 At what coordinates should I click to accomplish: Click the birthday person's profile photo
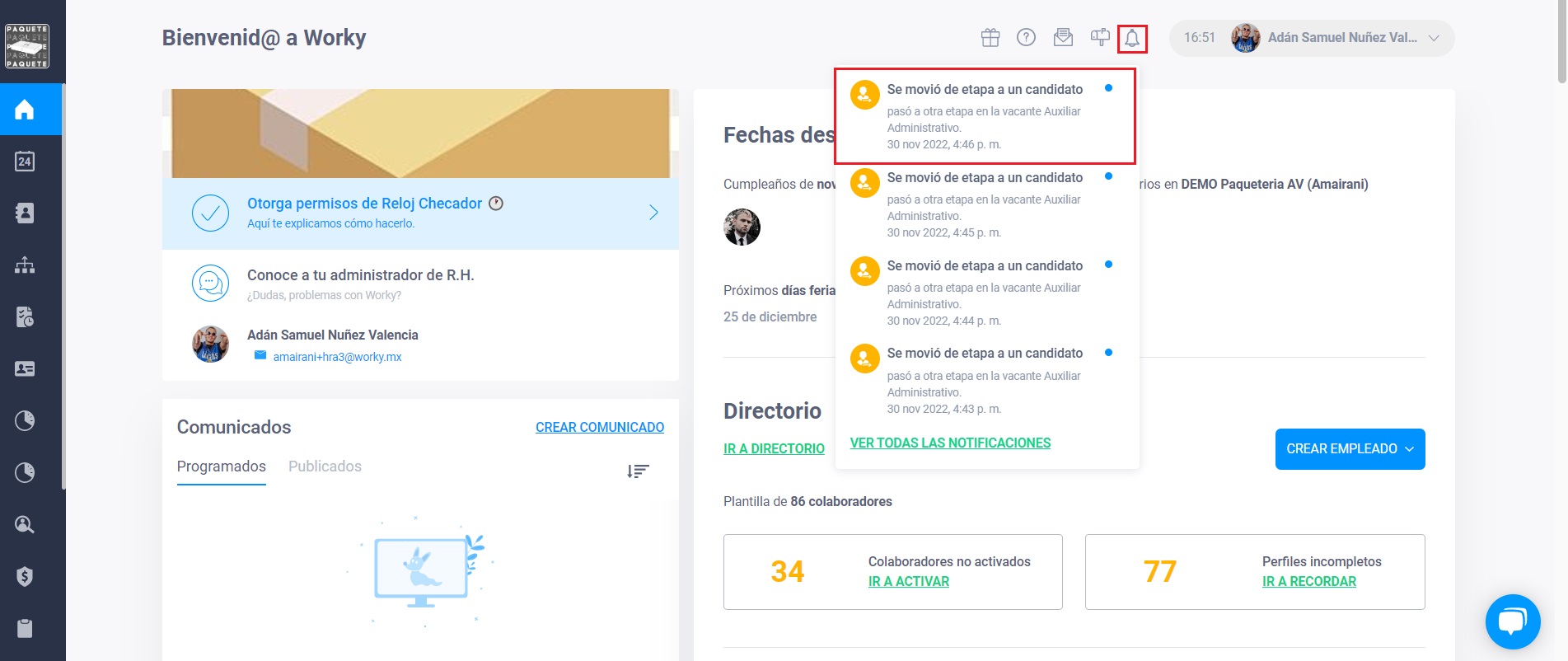[x=742, y=227]
